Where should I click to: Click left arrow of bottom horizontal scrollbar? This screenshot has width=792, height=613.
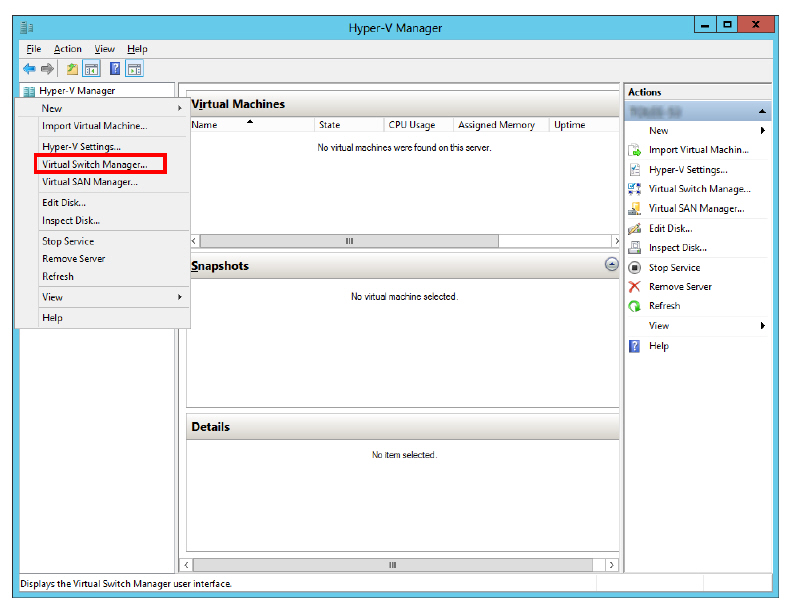(x=186, y=565)
